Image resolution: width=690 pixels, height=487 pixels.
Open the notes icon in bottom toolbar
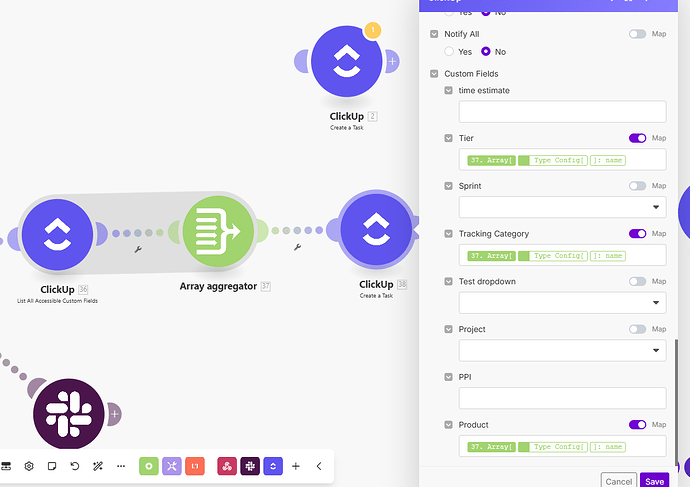[52, 466]
